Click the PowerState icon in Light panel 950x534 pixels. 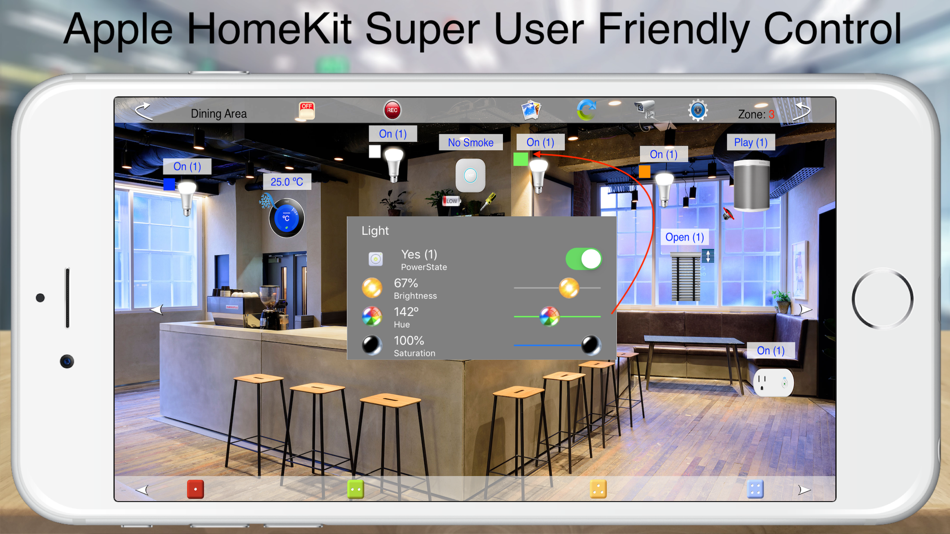376,259
